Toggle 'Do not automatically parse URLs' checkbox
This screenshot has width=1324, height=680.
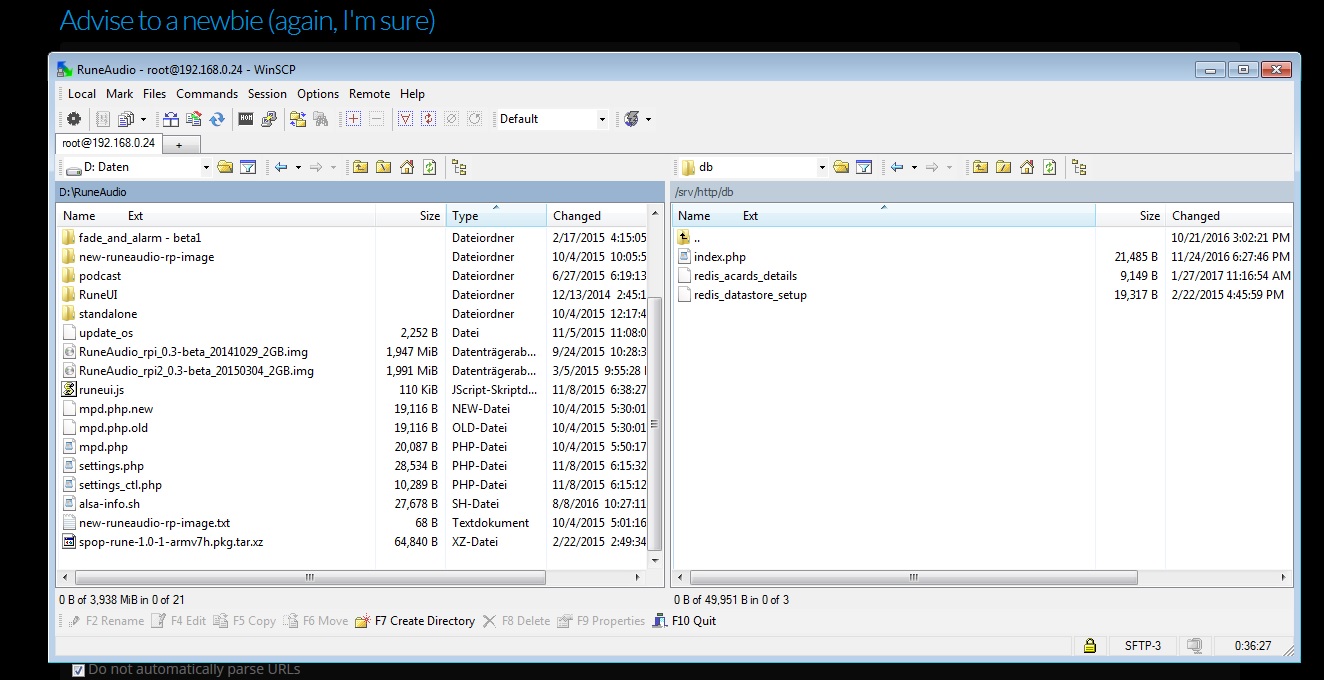click(x=78, y=669)
